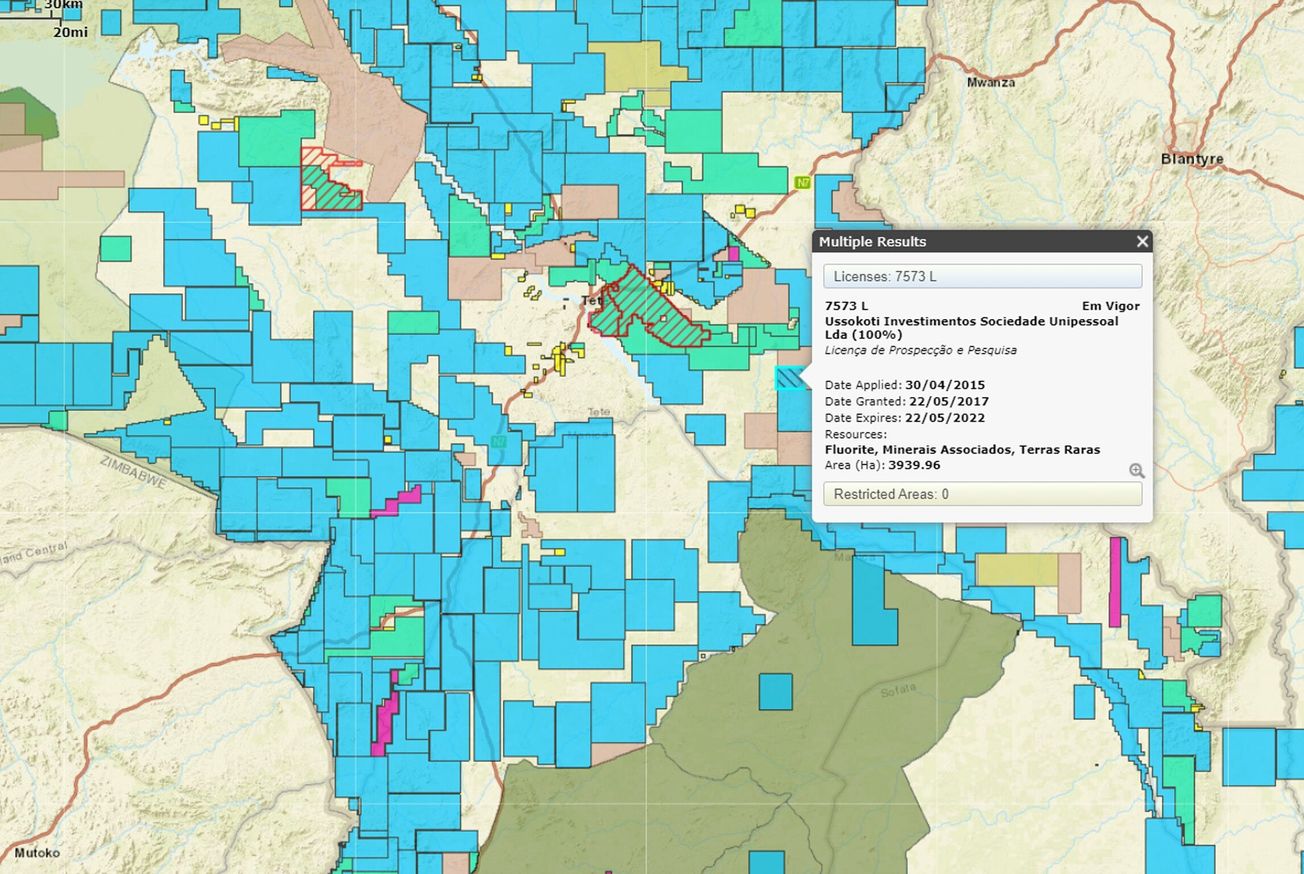Click the Ussokoti Investimentos company name link
1304x874 pixels.
[x=972, y=321]
